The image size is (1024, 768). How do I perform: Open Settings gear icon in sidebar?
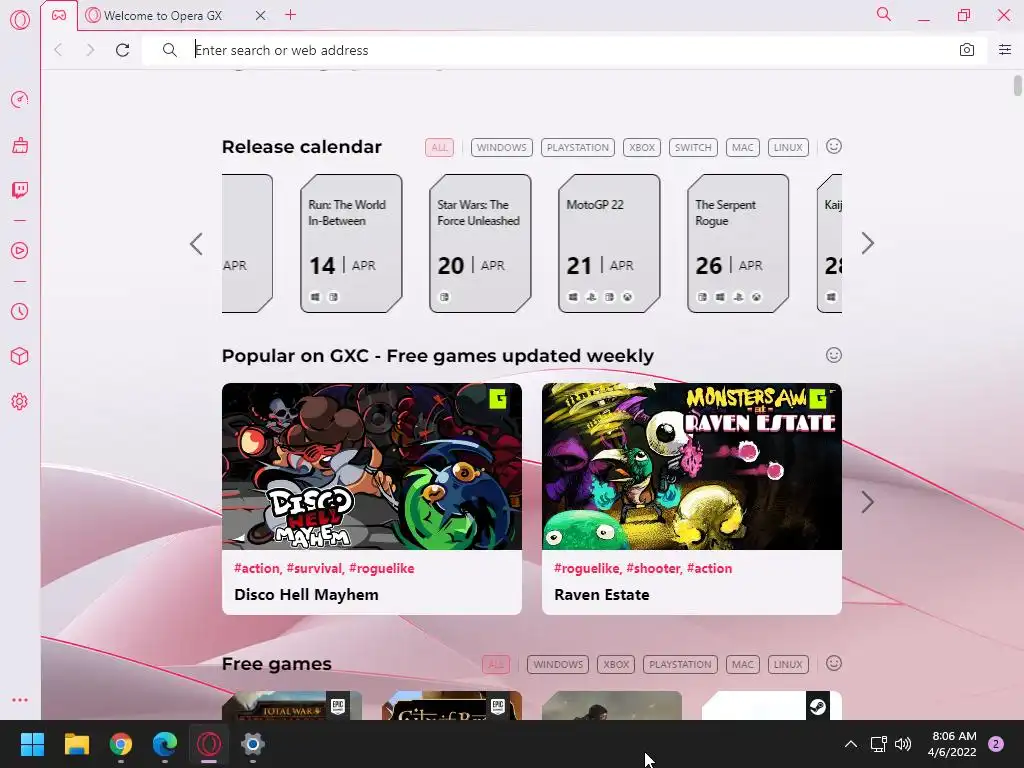point(20,402)
